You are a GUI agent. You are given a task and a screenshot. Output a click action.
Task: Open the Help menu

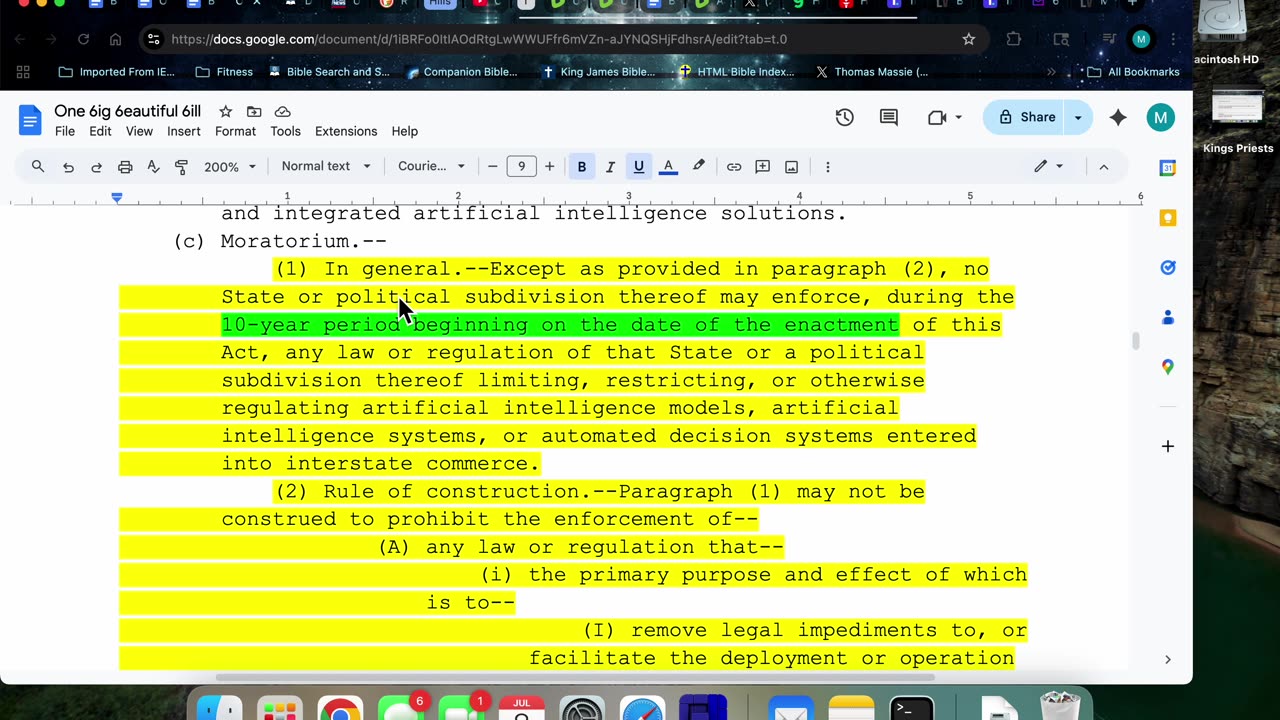405,131
